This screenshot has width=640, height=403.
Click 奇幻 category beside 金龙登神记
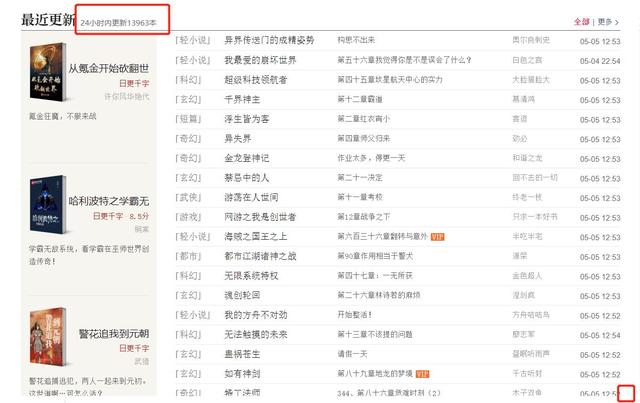pos(188,158)
